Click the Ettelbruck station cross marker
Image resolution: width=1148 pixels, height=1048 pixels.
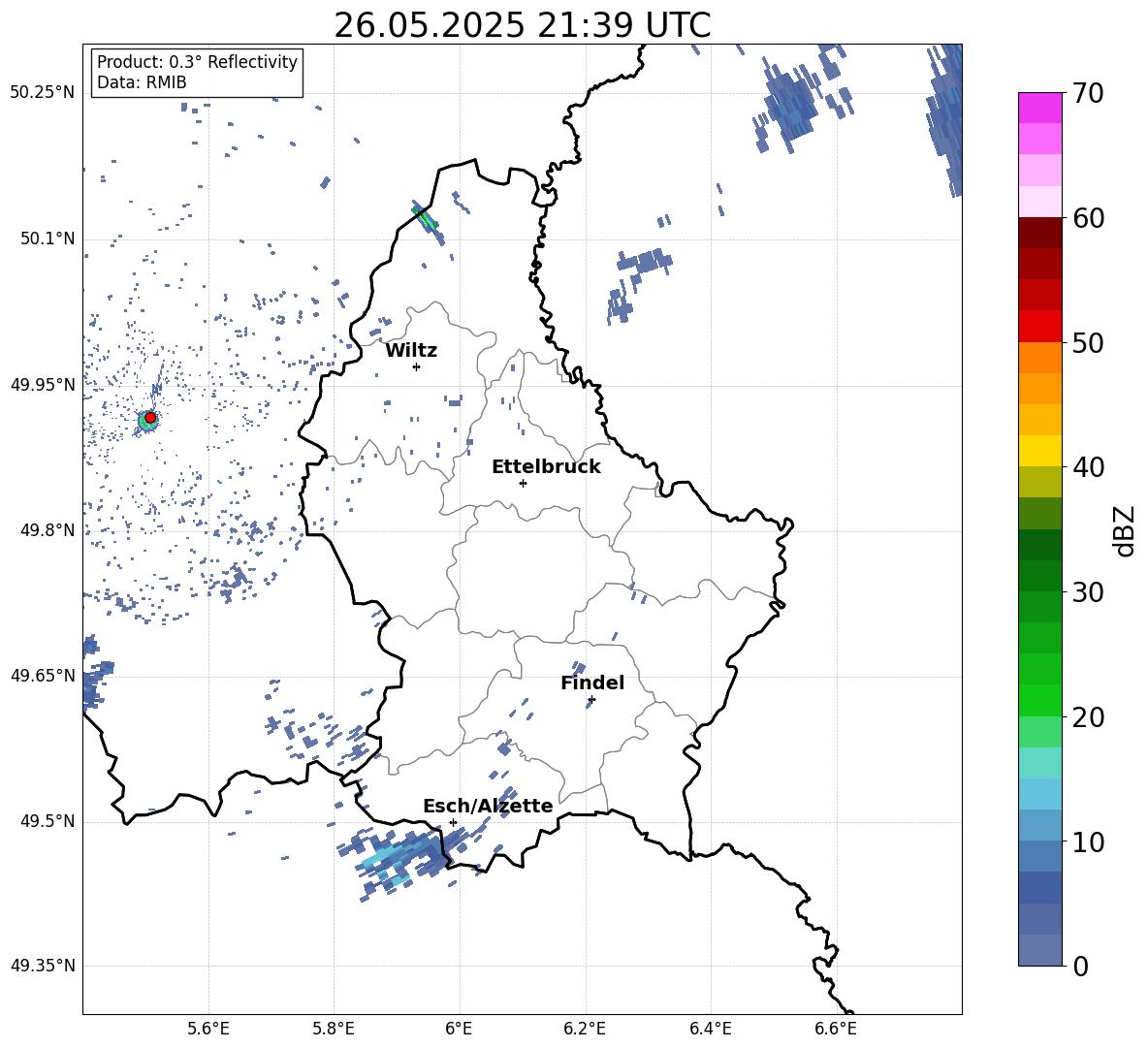523,483
